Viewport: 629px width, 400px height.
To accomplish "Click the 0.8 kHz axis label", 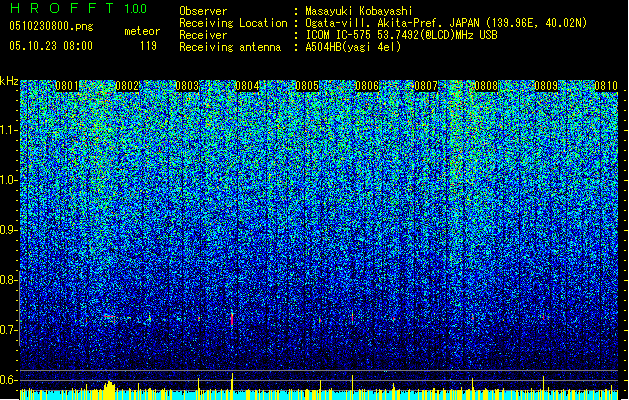I will (8, 280).
